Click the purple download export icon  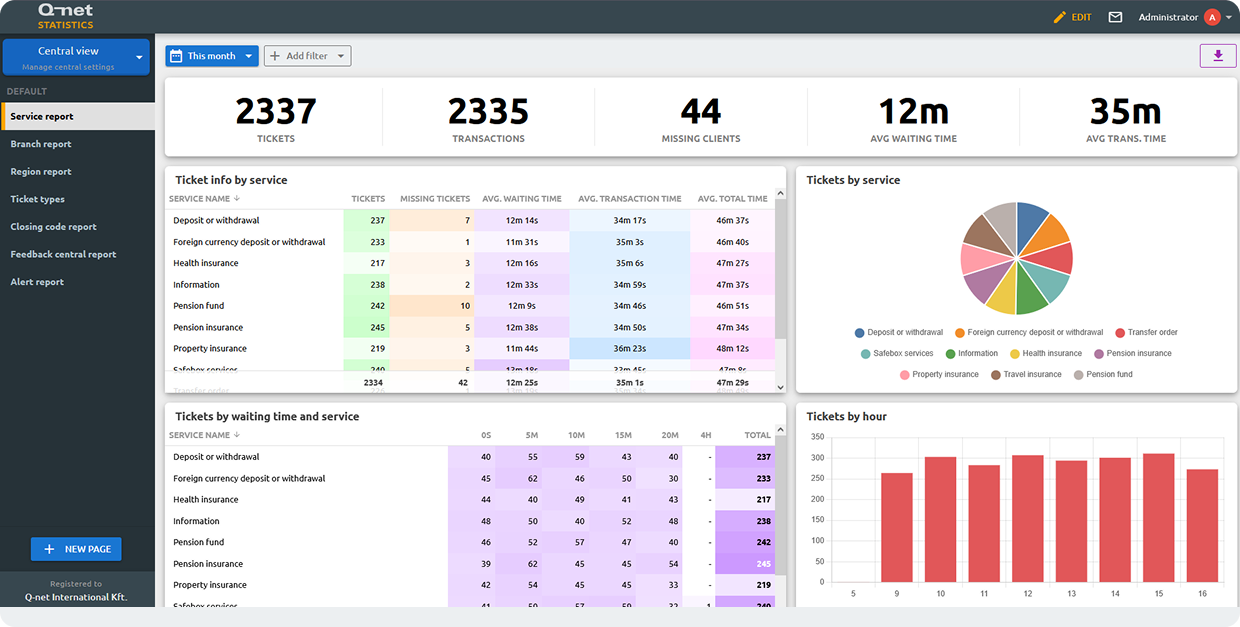(x=1217, y=56)
